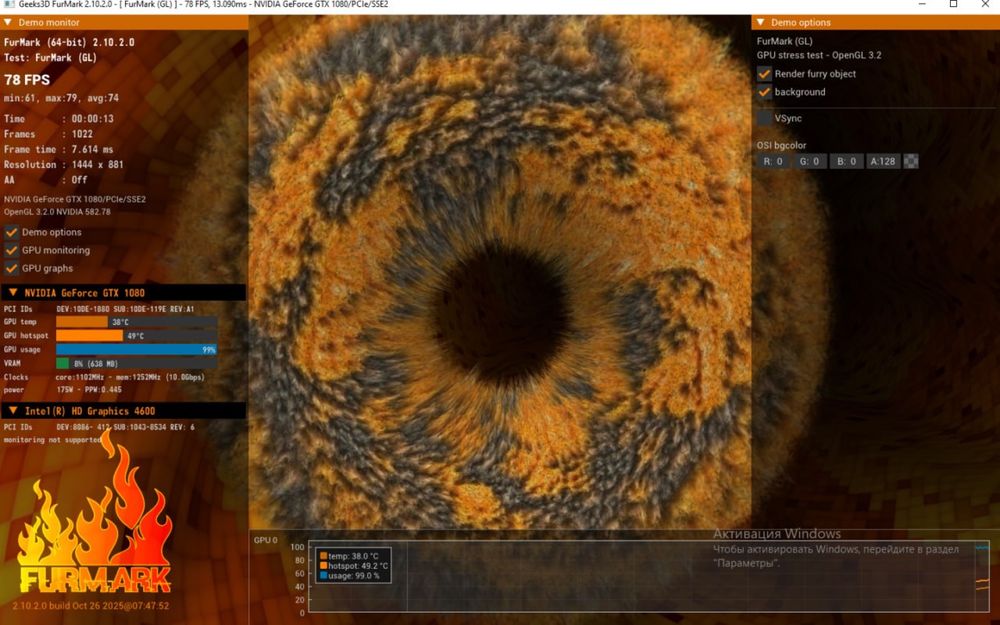Collapse the Demo monitor panel header triangle
The height and width of the screenshot is (625, 1000).
click(x=8, y=22)
